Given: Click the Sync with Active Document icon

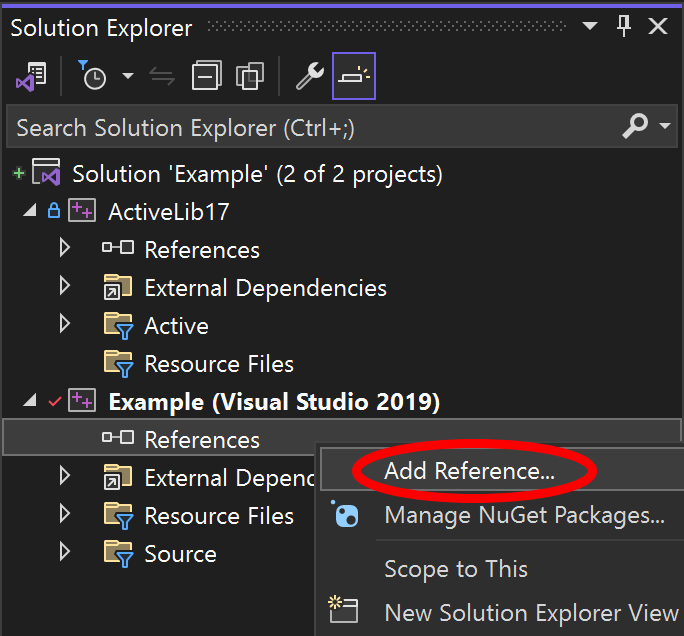Looking at the screenshot, I should click(x=161, y=77).
